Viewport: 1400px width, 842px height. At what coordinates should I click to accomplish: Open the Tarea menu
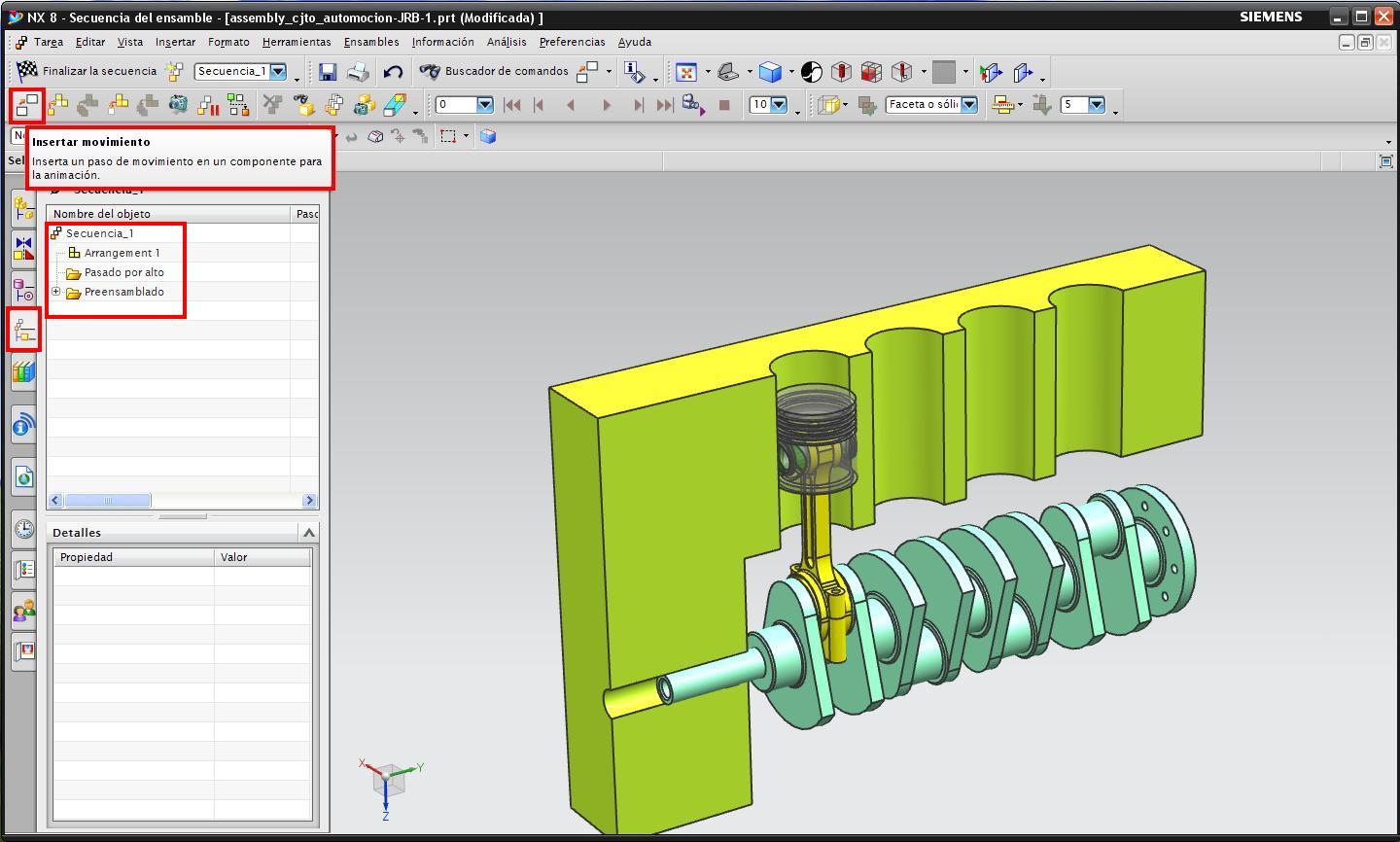click(48, 42)
